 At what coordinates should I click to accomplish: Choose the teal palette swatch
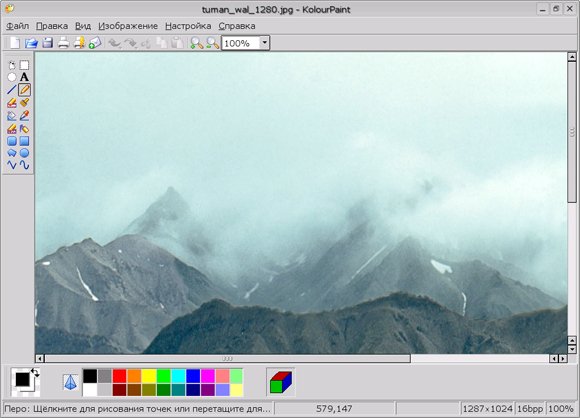(178, 390)
